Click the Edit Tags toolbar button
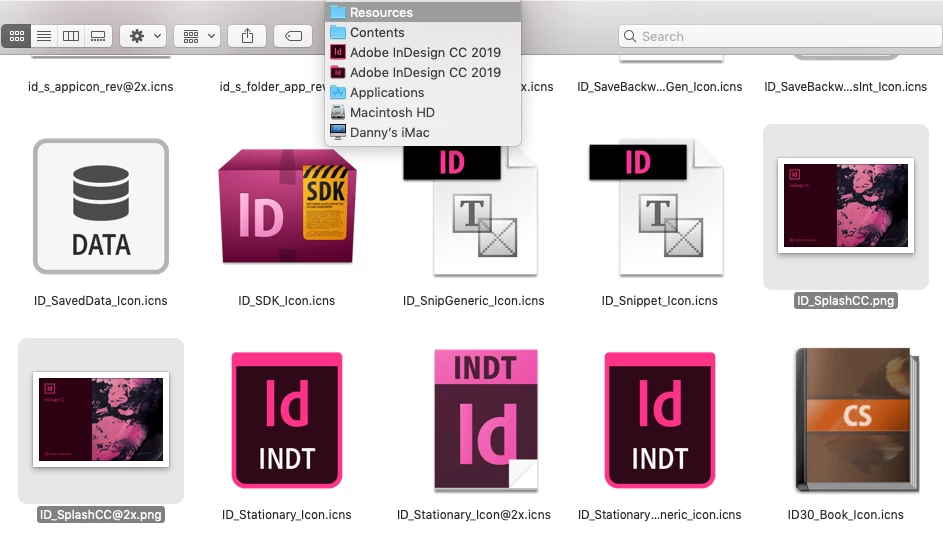943x541 pixels. point(293,36)
